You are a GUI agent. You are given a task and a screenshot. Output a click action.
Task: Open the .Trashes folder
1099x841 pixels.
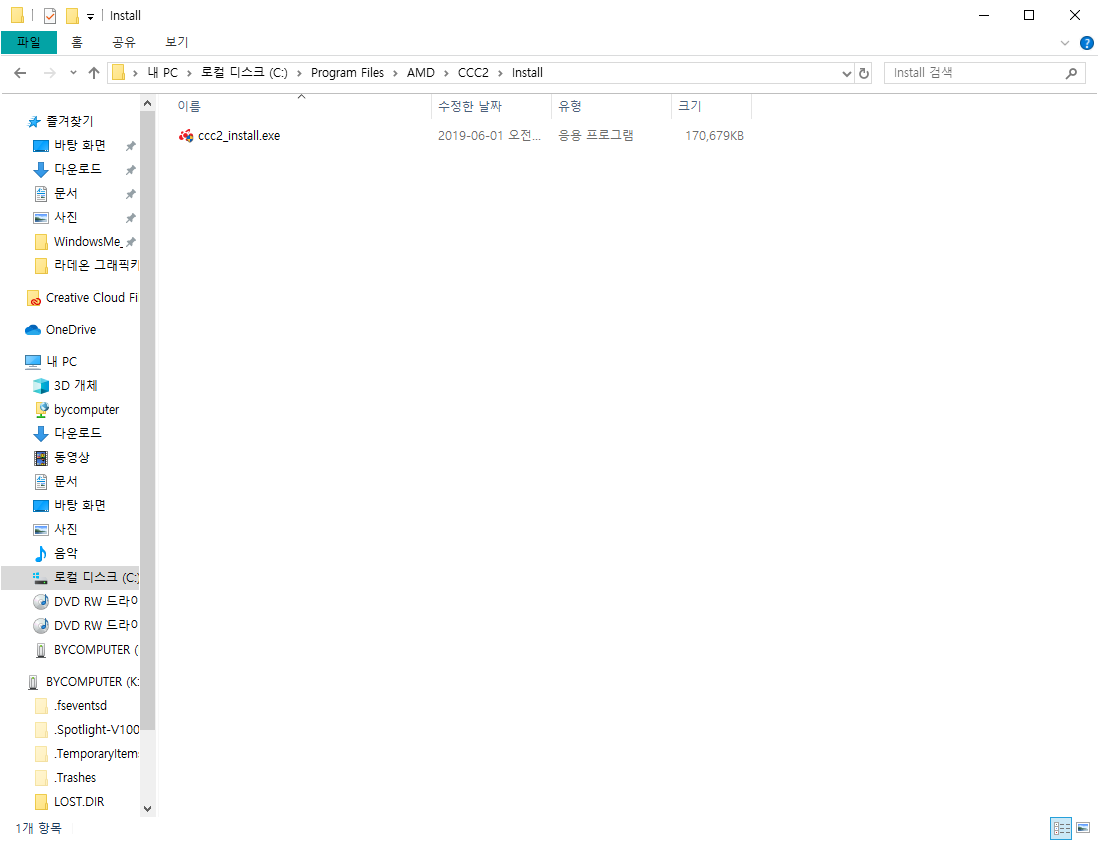coord(75,778)
